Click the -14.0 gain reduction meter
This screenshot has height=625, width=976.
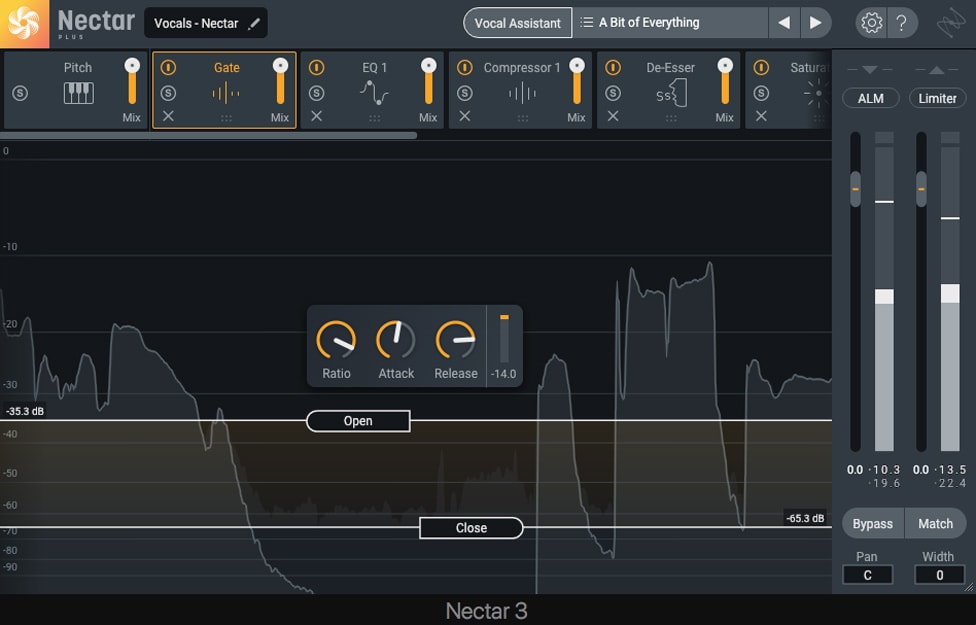click(504, 339)
